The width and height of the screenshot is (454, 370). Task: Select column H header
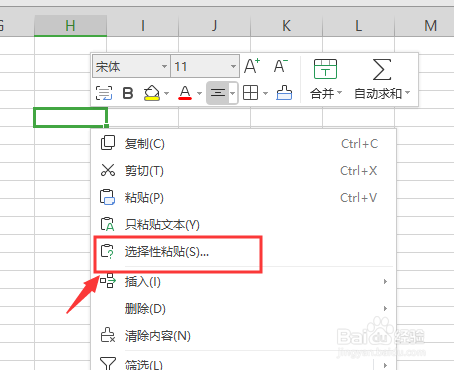pyautogui.click(x=70, y=25)
